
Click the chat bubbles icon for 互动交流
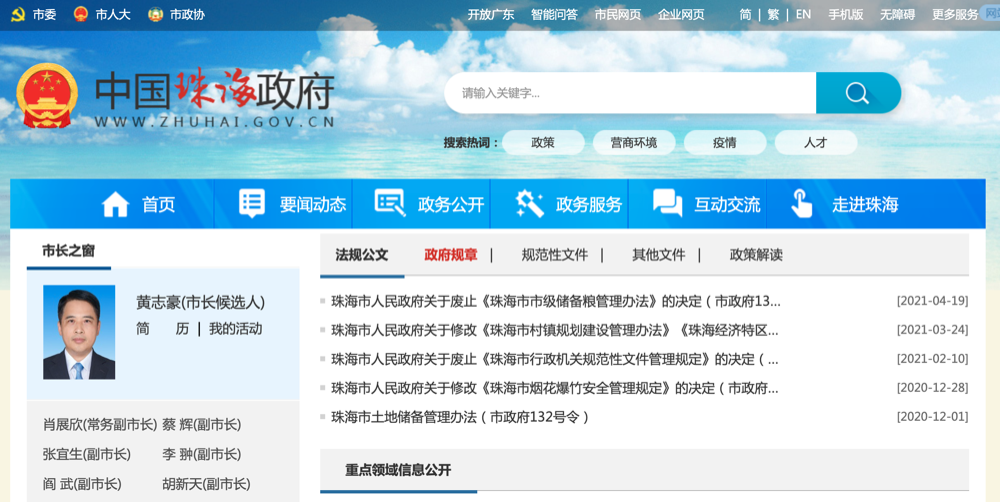click(x=667, y=204)
